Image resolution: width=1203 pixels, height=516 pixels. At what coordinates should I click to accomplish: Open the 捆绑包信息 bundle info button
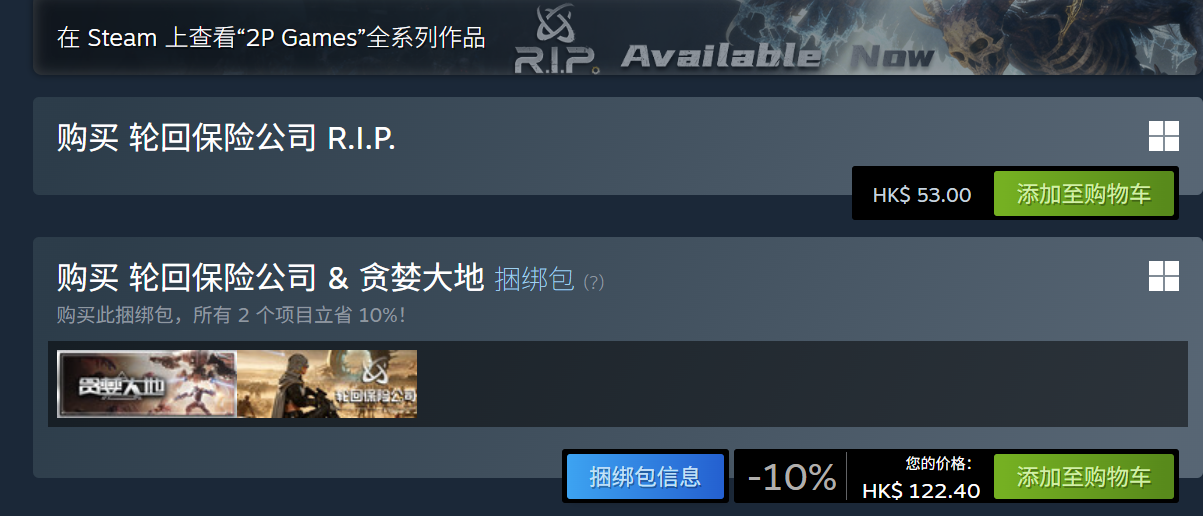645,476
